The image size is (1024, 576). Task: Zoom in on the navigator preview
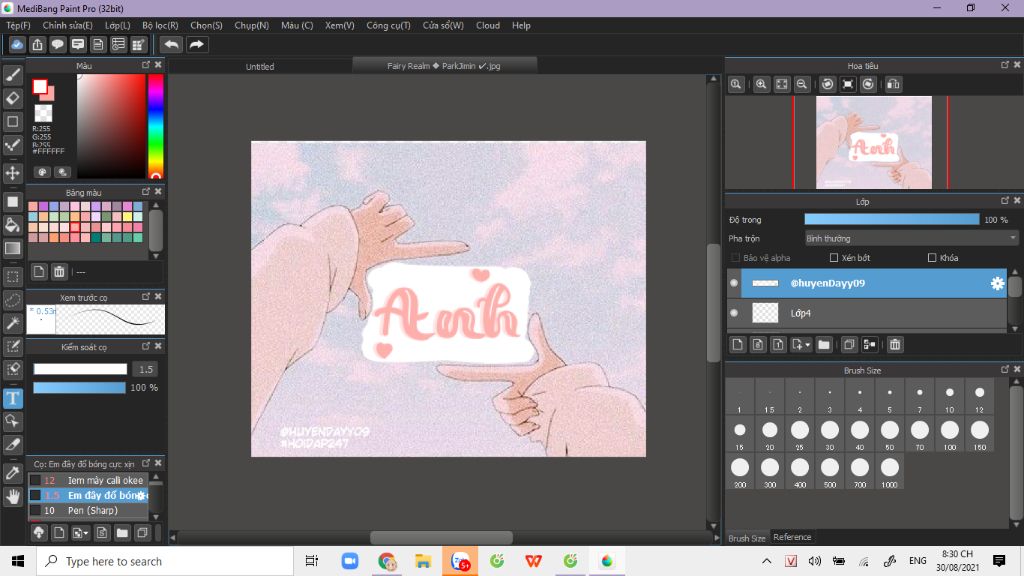click(761, 84)
